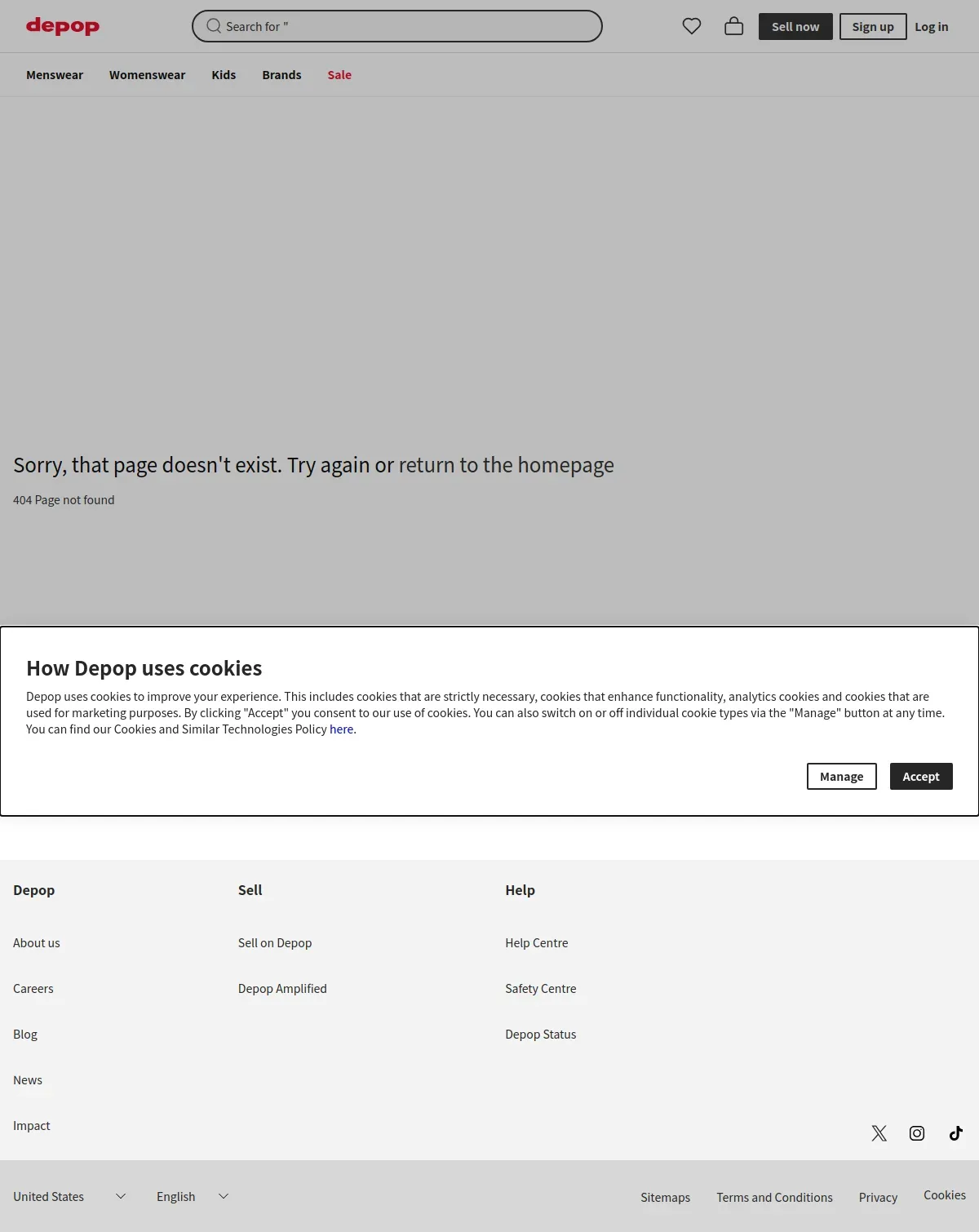Open the Help Centre link

[x=537, y=943]
